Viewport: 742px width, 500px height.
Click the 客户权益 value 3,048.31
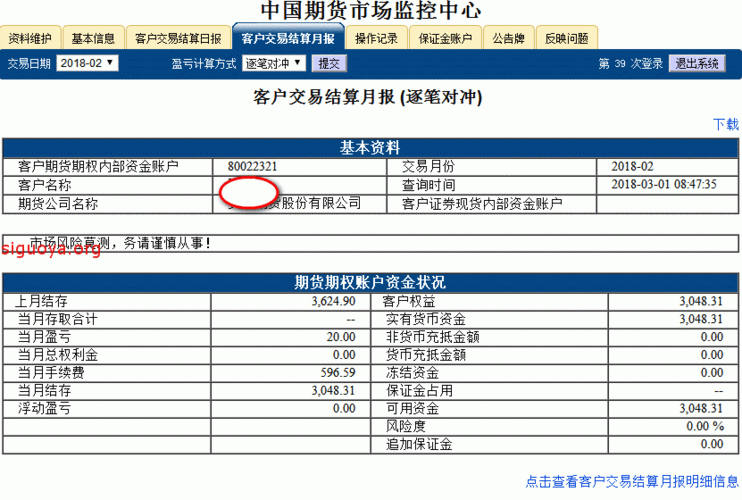(701, 301)
